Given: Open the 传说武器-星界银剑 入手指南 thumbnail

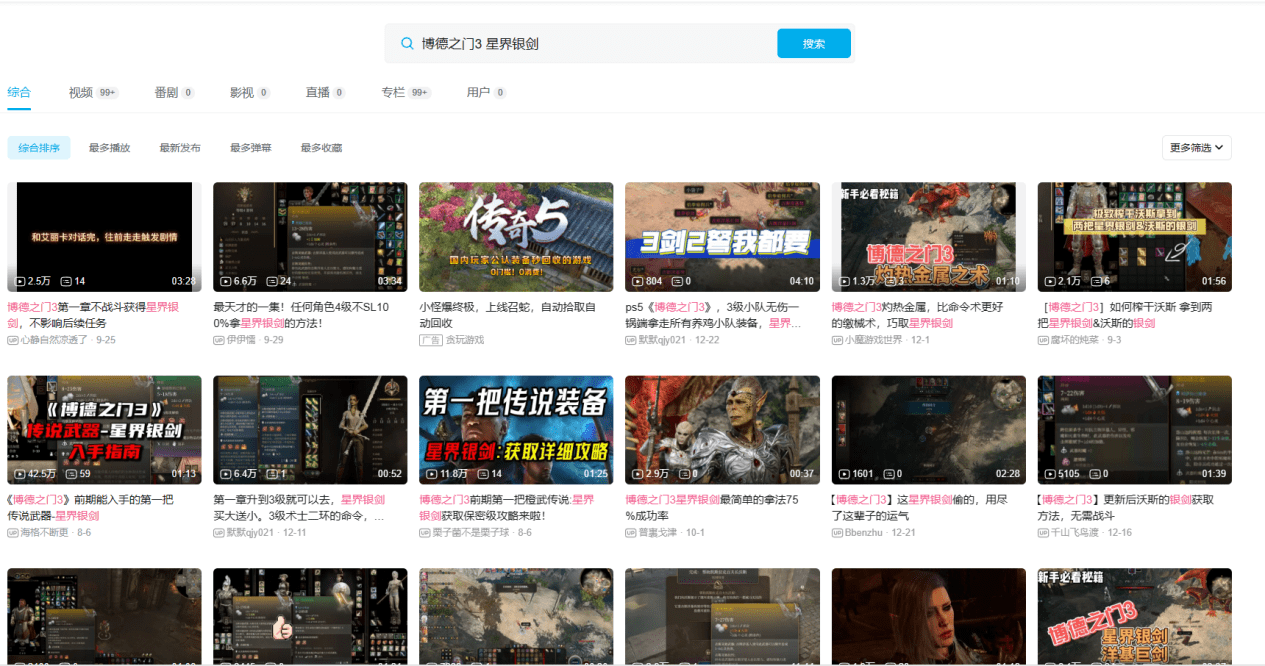Looking at the screenshot, I should [104, 430].
